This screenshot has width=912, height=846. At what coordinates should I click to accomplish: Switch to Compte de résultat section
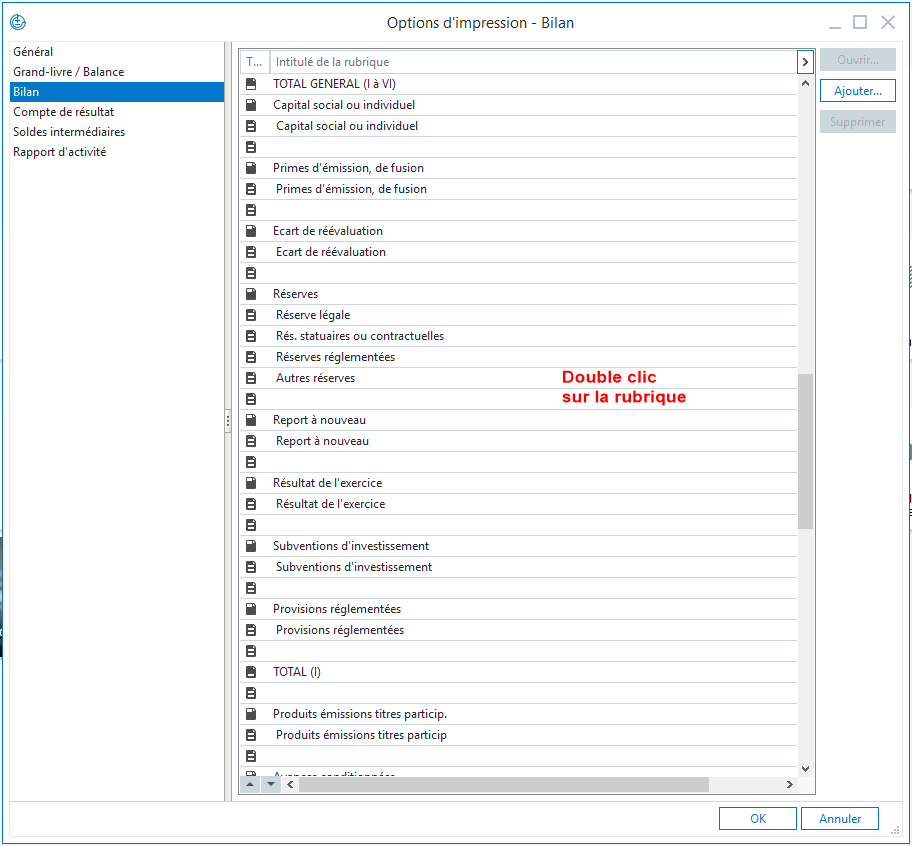[x=63, y=112]
